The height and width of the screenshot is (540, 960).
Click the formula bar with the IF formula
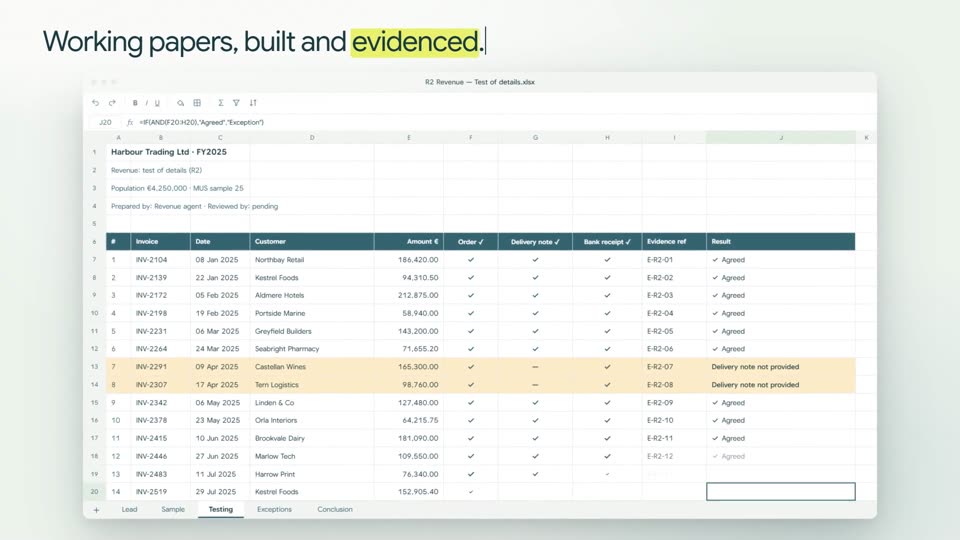[x=201, y=122]
